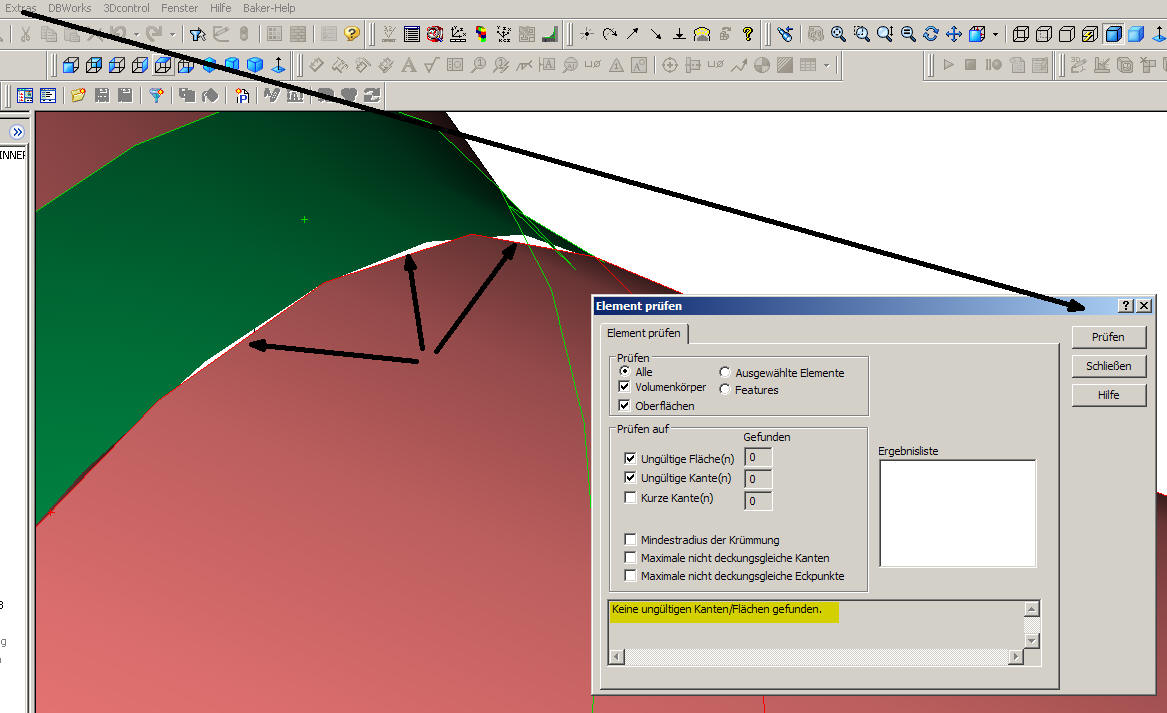Uncheck the Volumenkörper checkbox
This screenshot has height=713, width=1167.
tap(624, 387)
